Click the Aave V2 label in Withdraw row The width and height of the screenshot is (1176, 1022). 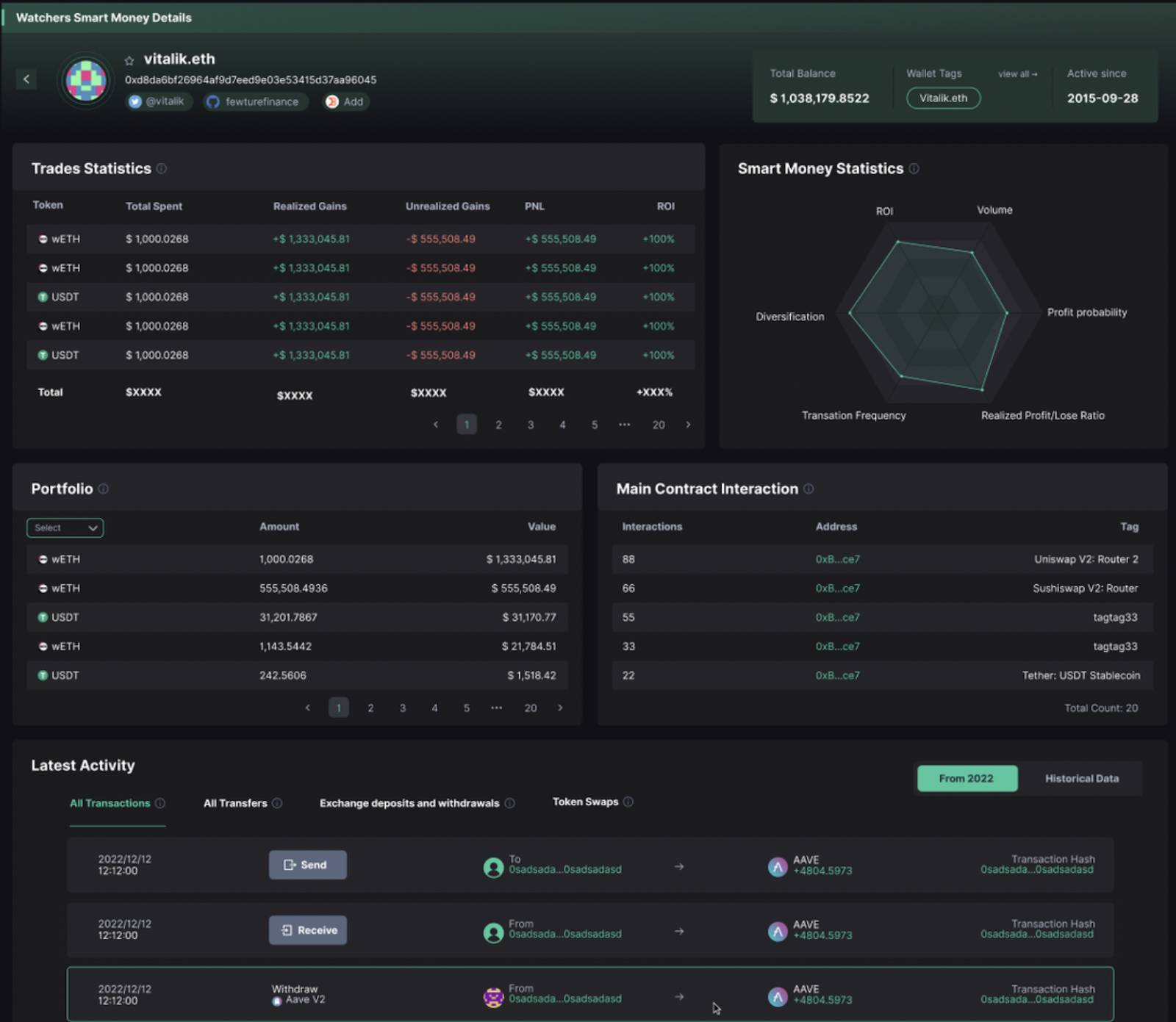coord(305,999)
